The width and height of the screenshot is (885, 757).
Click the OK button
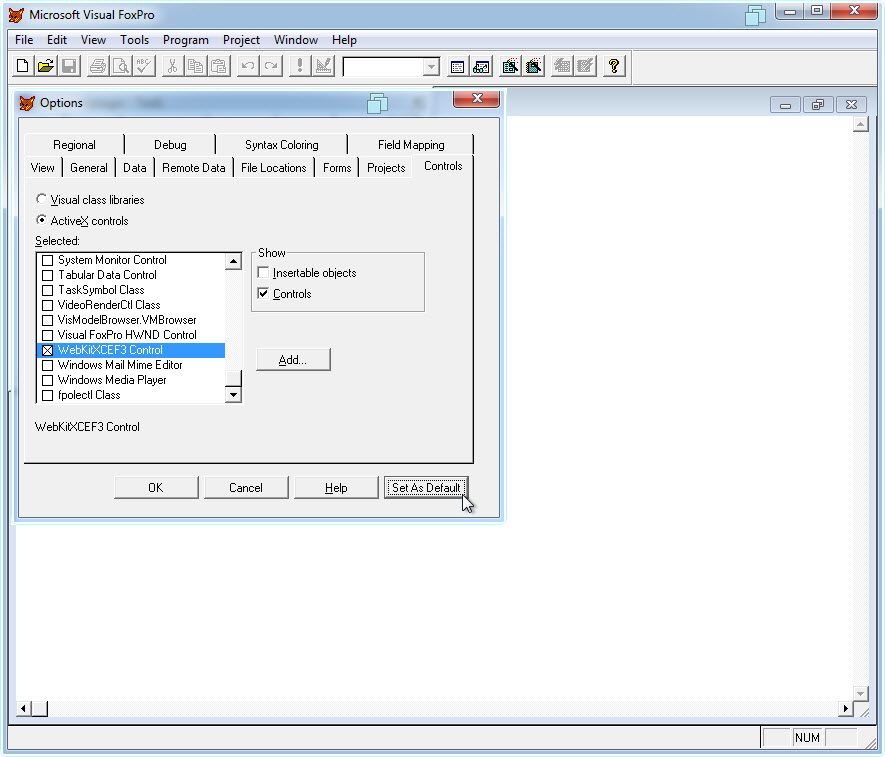[x=156, y=488]
